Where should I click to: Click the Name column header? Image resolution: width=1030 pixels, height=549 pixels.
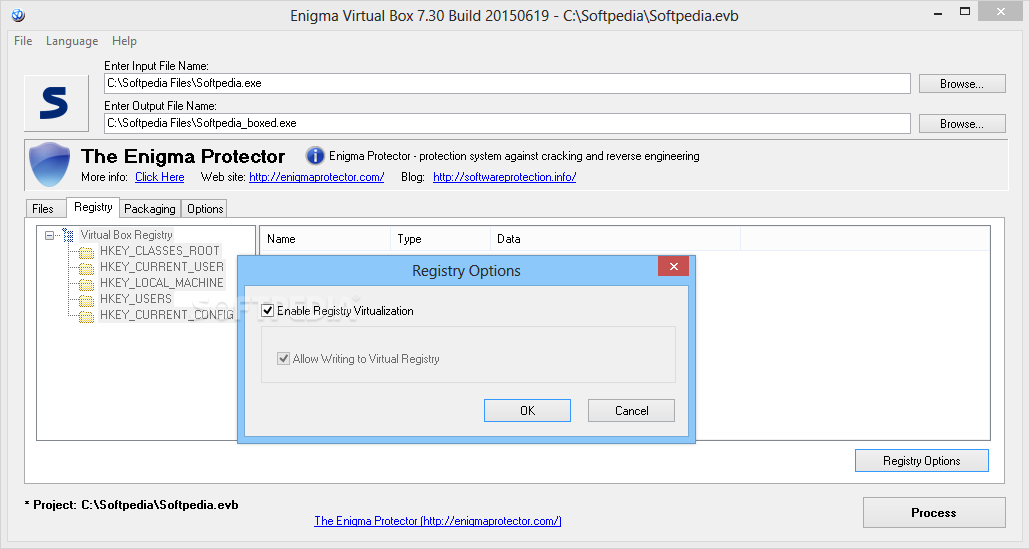click(325, 239)
